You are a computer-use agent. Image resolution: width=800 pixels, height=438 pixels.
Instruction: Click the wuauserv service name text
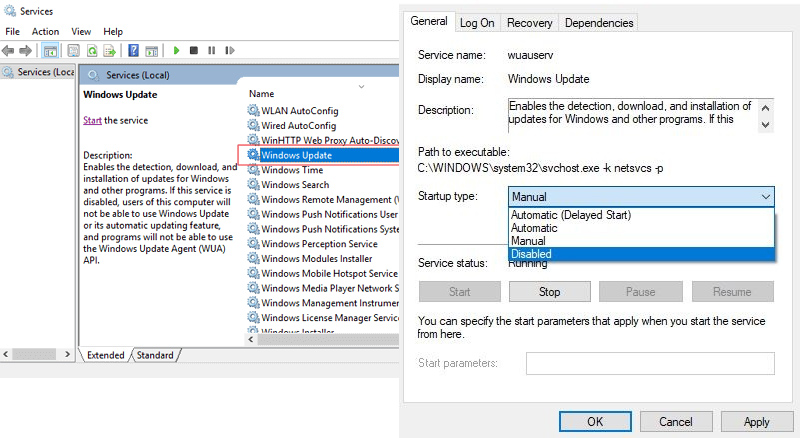tap(530, 55)
